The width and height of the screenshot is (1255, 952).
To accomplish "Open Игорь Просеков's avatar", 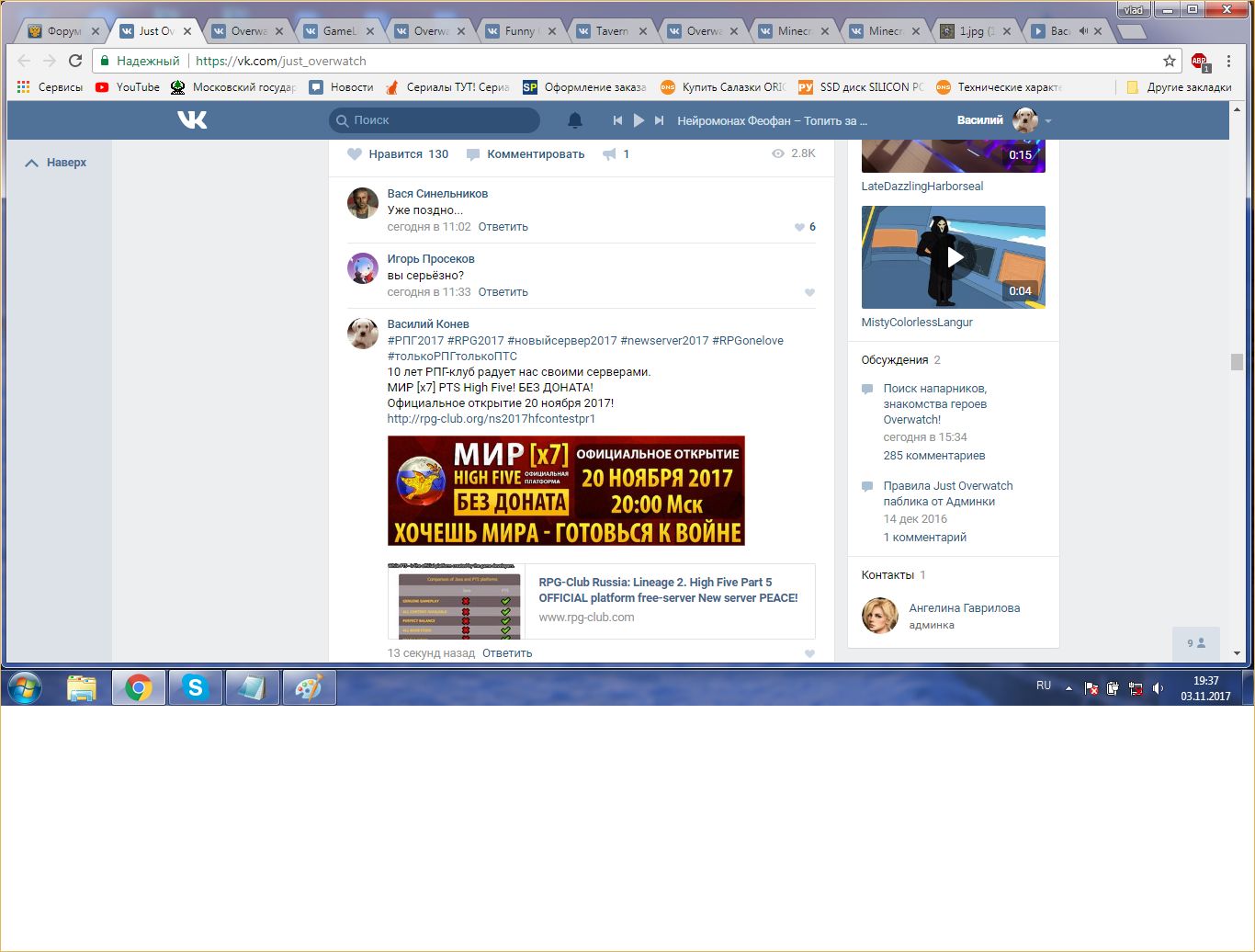I will [363, 268].
